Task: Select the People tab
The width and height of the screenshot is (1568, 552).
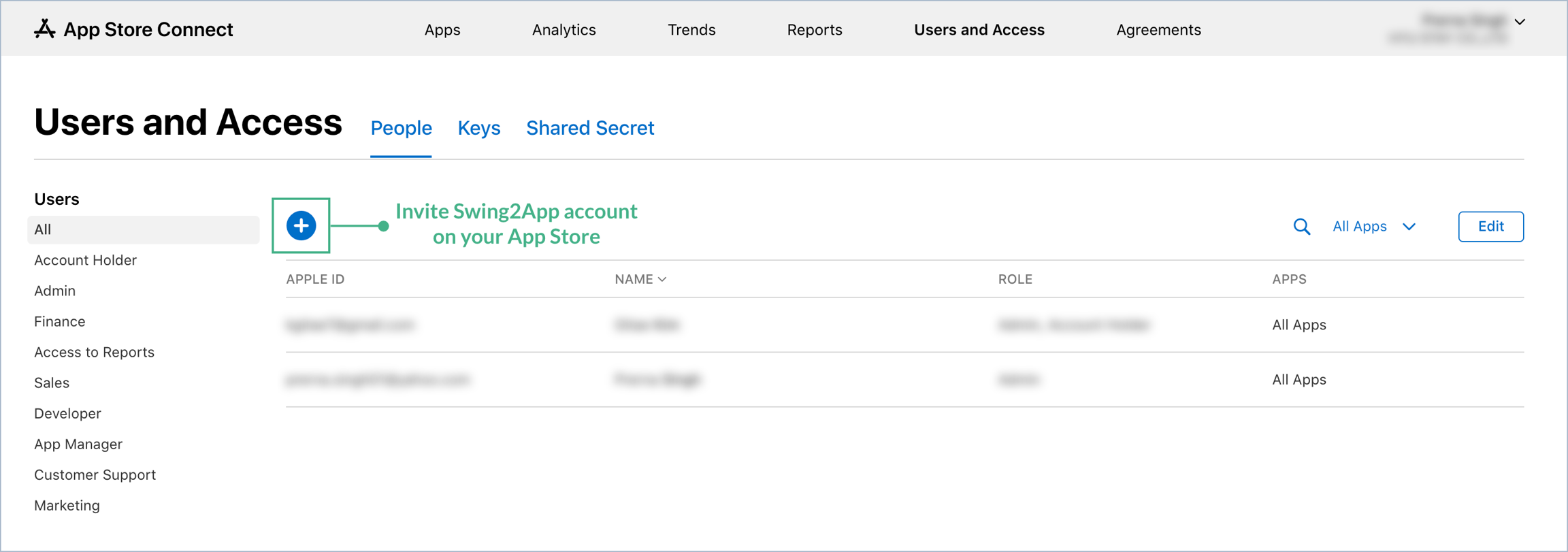Action: click(x=401, y=128)
